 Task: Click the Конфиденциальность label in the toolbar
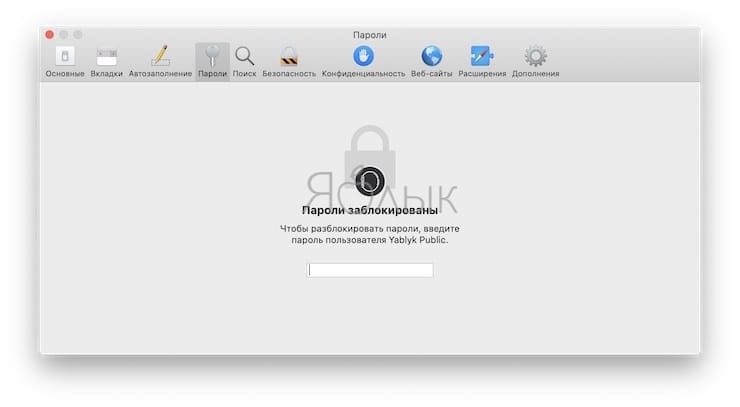363,74
